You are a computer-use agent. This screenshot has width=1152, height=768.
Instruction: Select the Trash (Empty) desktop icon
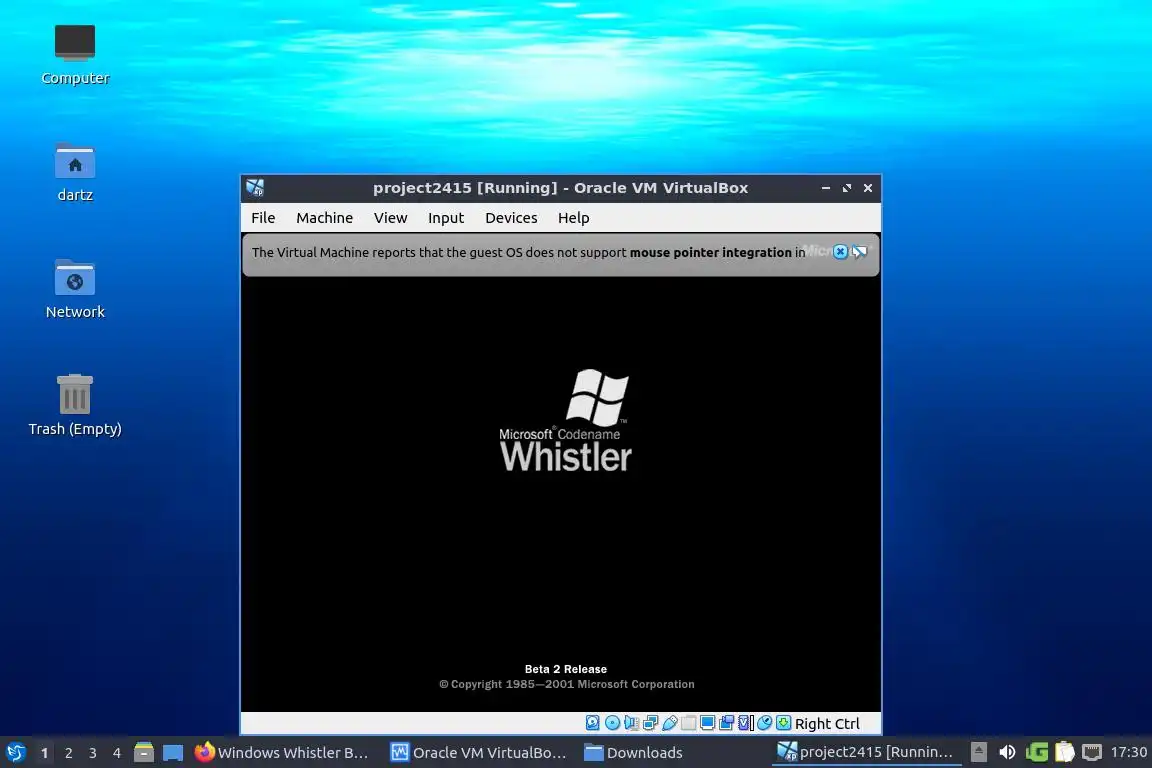(x=75, y=406)
